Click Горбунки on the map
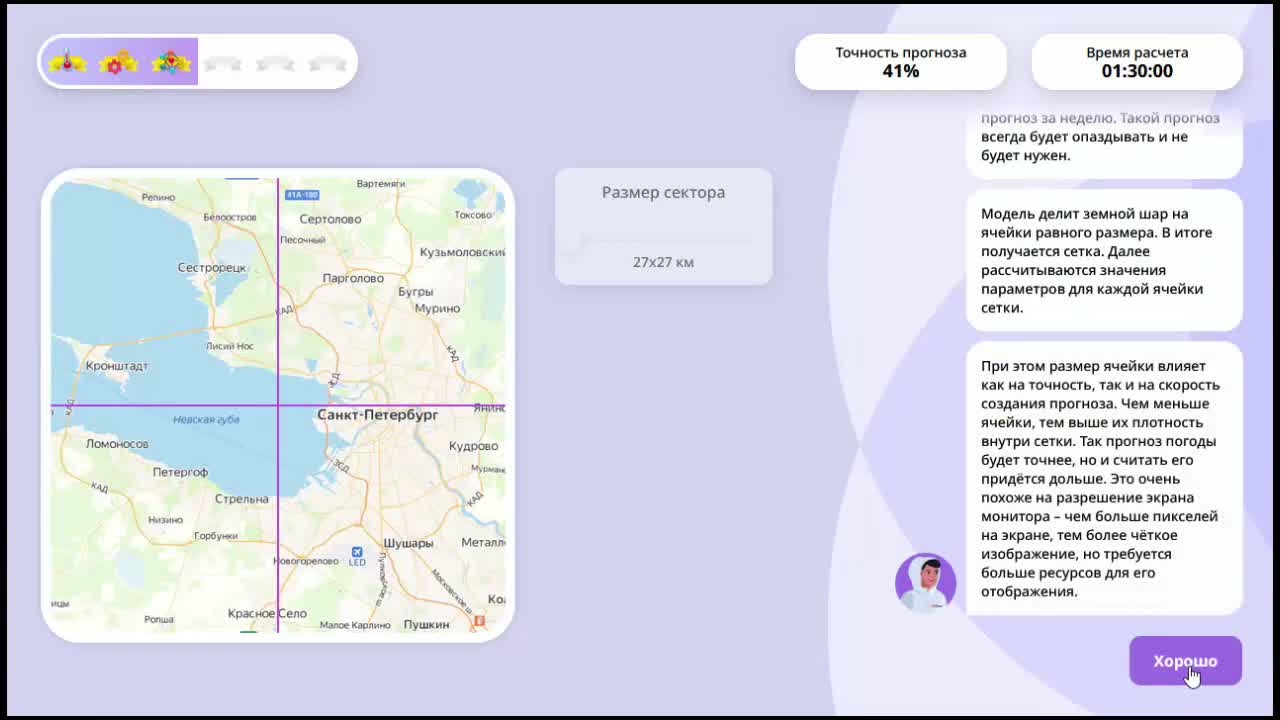 (x=215, y=536)
